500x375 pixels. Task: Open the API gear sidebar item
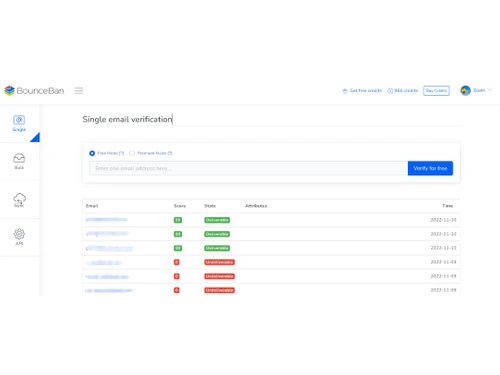coord(19,237)
